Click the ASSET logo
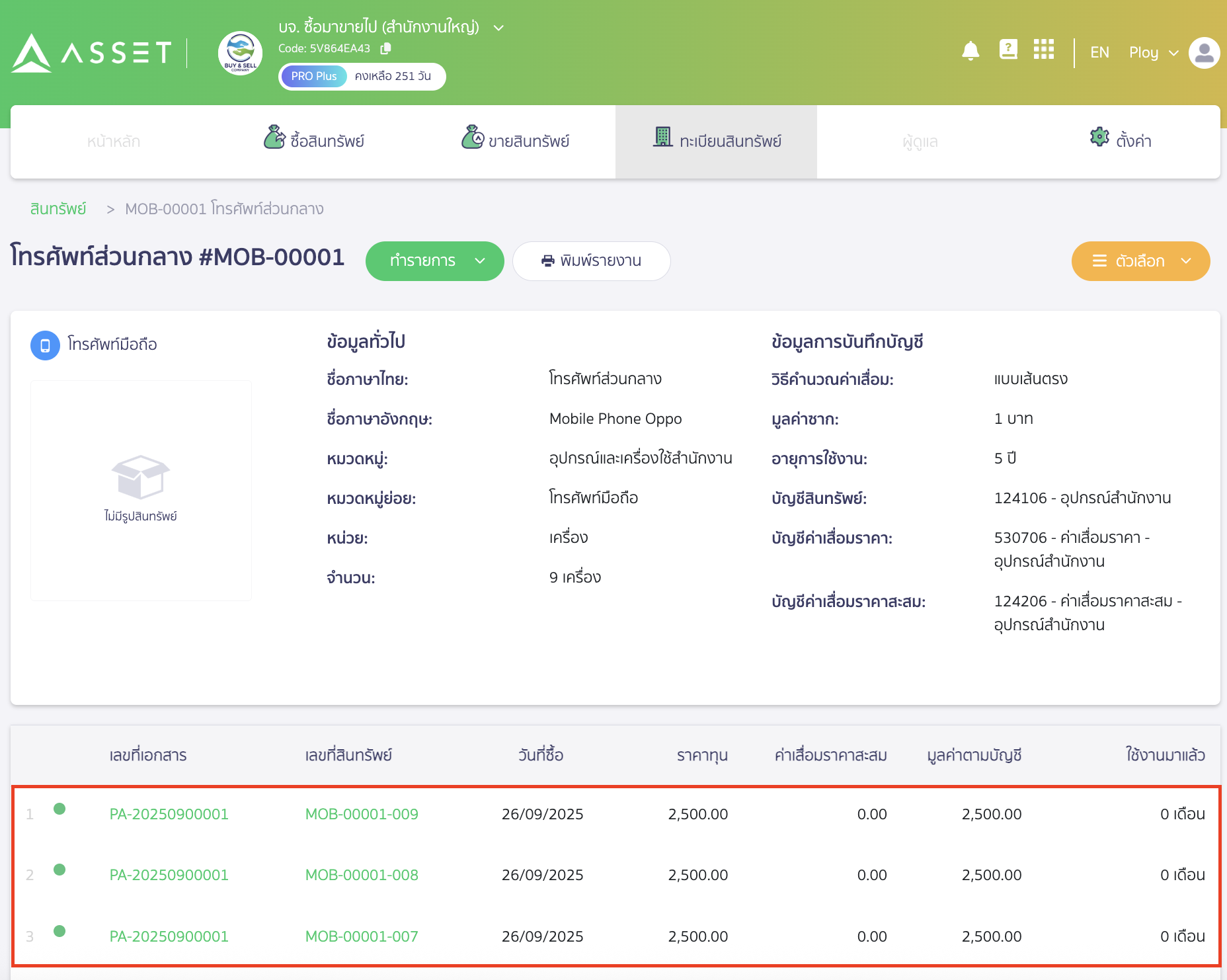 pos(91,53)
